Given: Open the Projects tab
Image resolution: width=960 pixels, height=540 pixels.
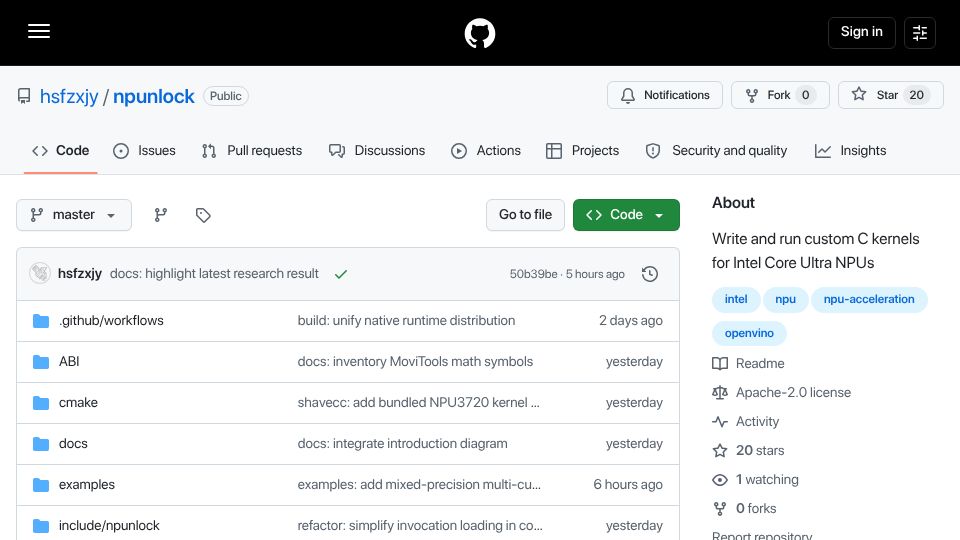Looking at the screenshot, I should [x=582, y=151].
